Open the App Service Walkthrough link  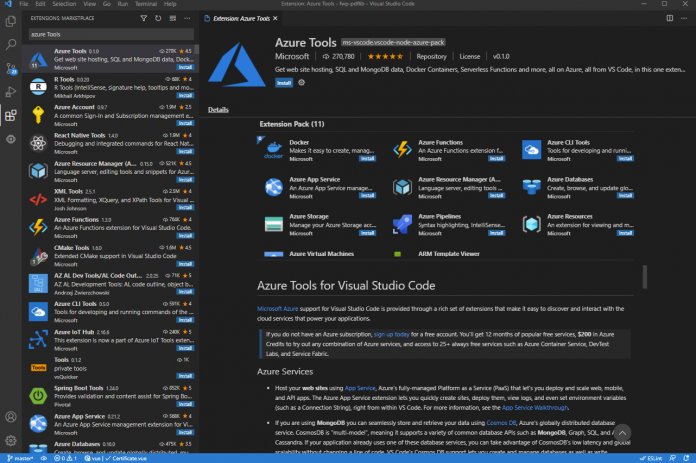(x=535, y=408)
